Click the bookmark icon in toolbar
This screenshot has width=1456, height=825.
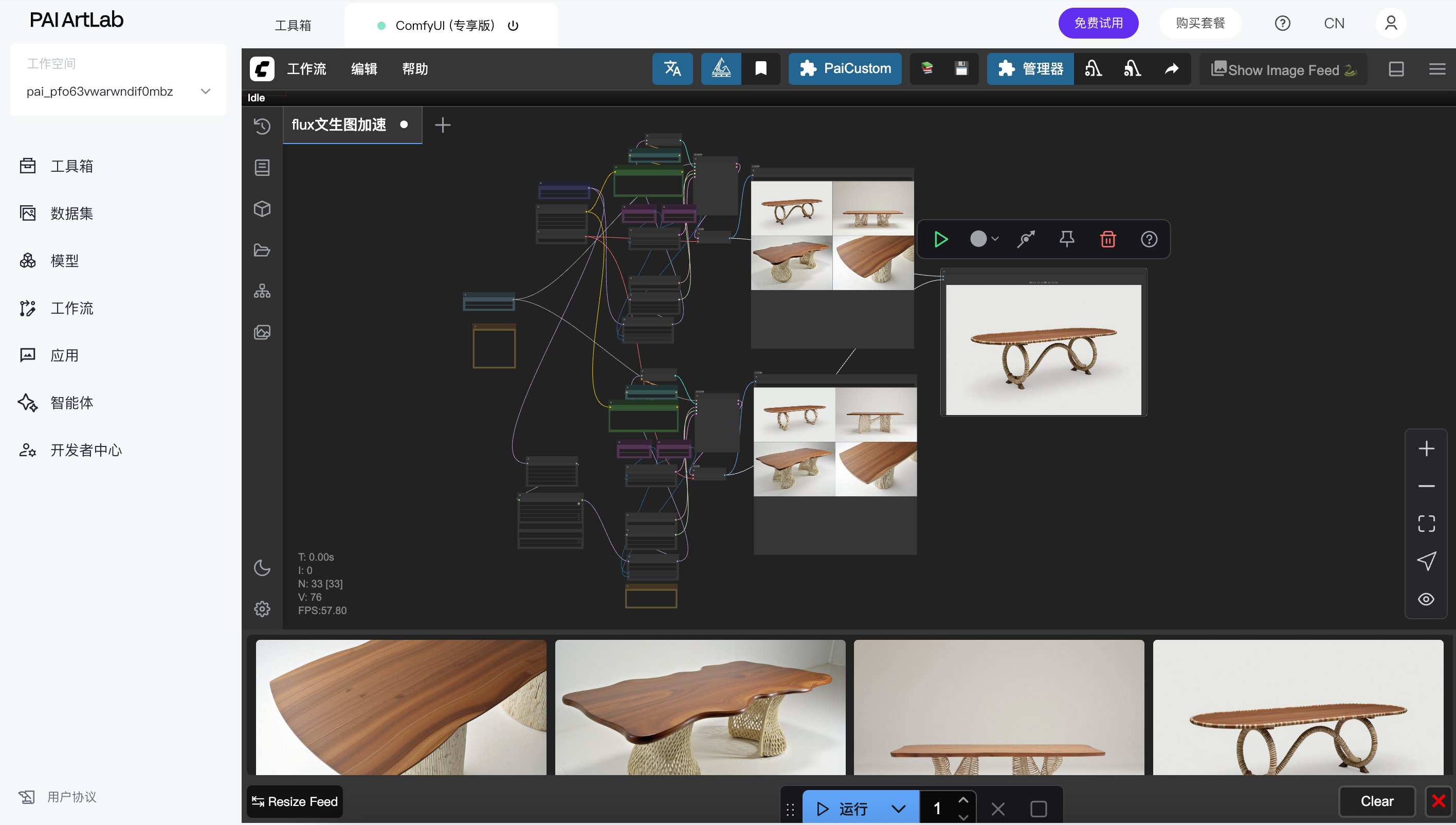point(760,68)
